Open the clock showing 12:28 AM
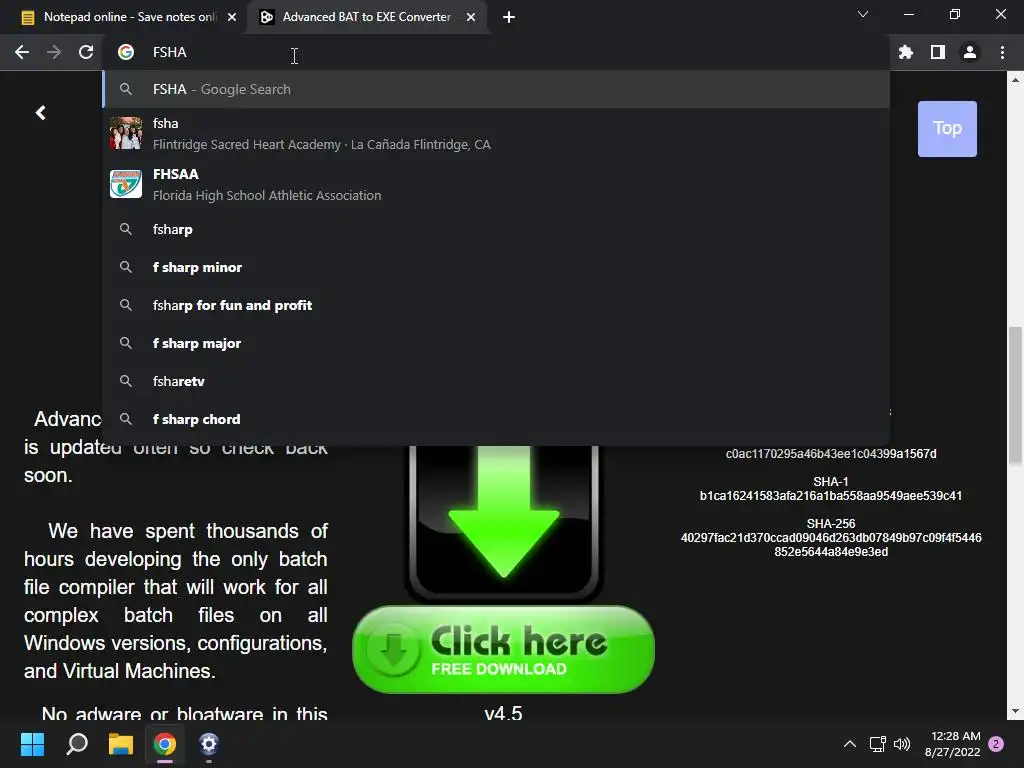This screenshot has width=1024, height=768. coord(952,744)
